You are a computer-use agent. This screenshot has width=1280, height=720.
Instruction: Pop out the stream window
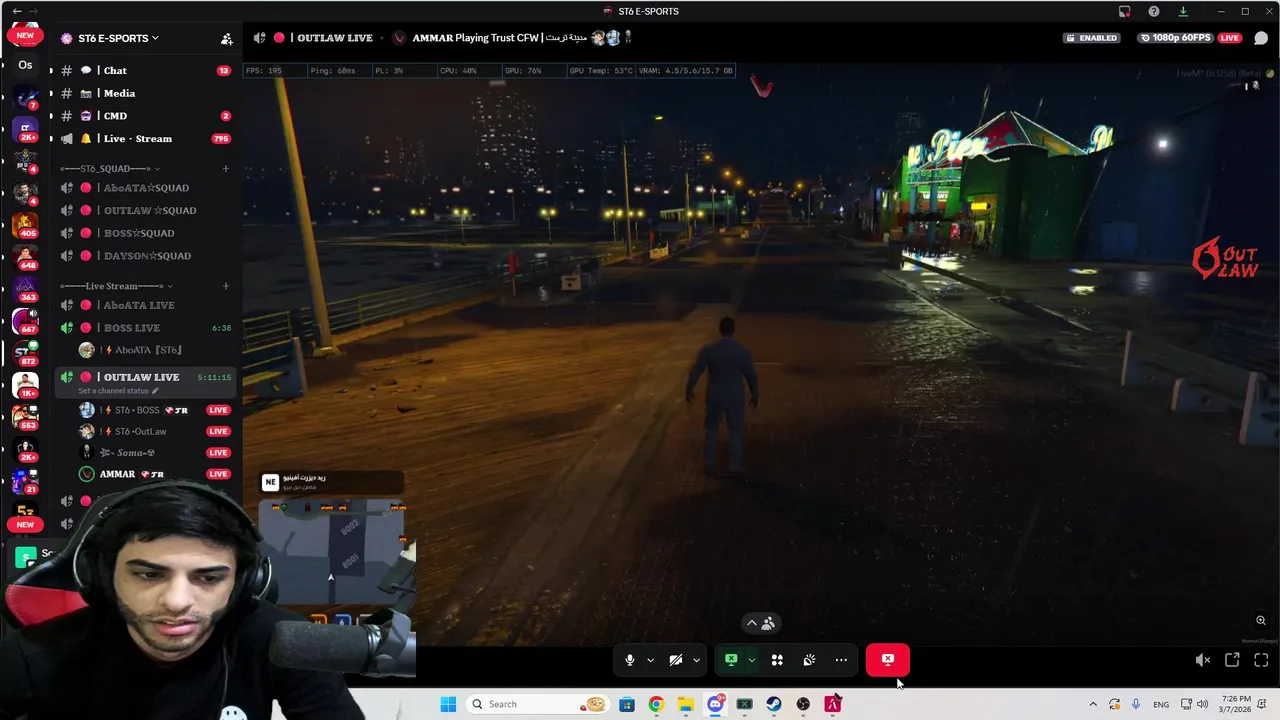pos(1232,660)
